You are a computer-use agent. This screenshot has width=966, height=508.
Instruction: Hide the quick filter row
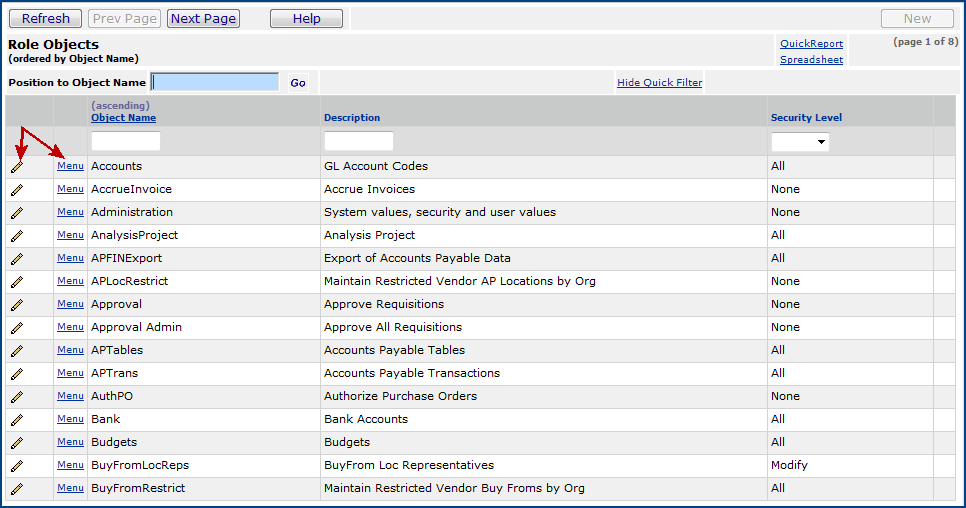pos(659,83)
